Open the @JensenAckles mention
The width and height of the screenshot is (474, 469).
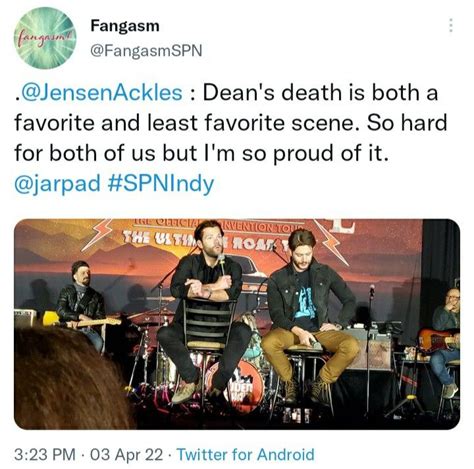click(x=101, y=93)
